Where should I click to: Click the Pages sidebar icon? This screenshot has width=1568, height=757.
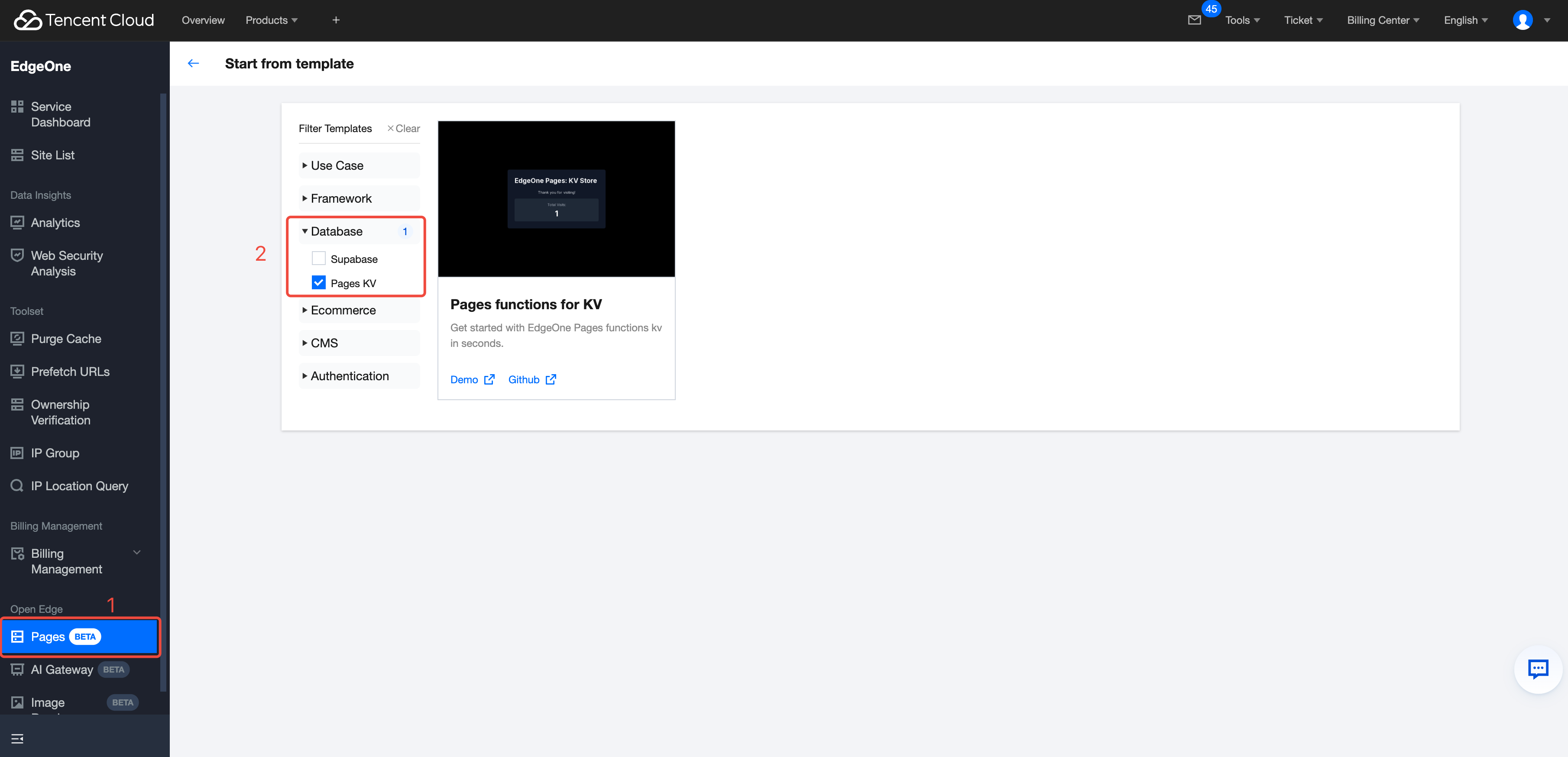17,637
